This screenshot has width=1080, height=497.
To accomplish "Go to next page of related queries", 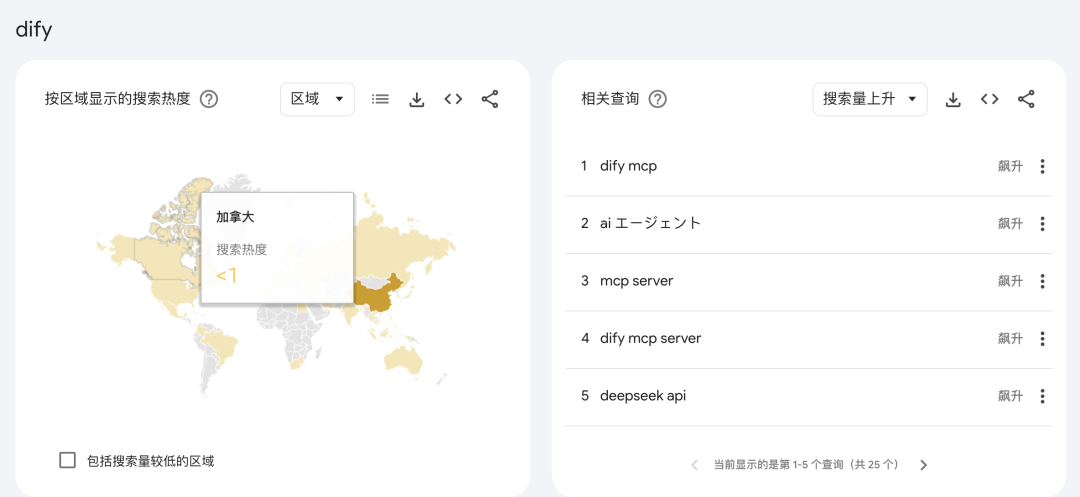I will point(923,465).
